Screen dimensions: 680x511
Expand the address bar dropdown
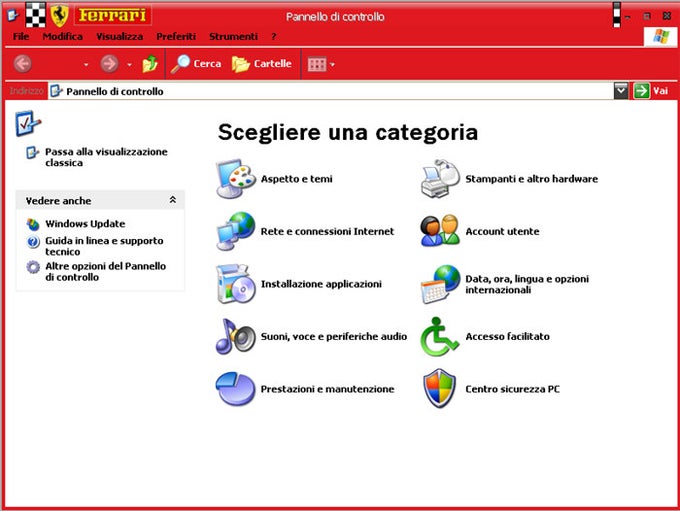click(x=621, y=91)
